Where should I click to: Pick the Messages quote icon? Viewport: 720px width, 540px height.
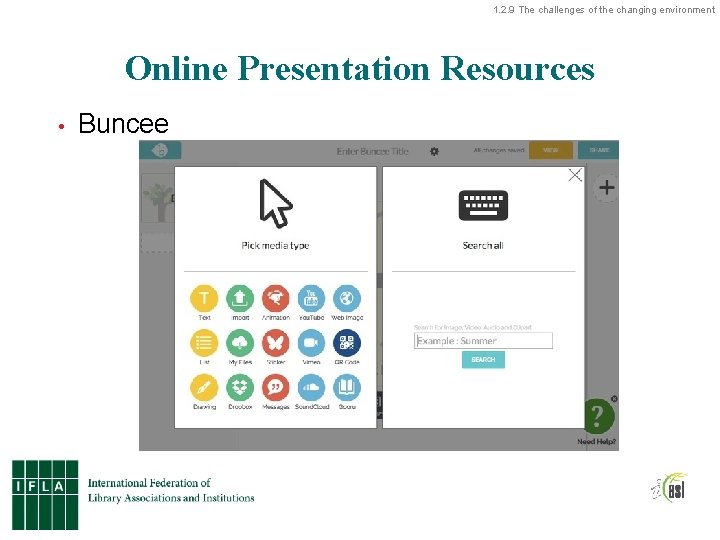click(276, 388)
